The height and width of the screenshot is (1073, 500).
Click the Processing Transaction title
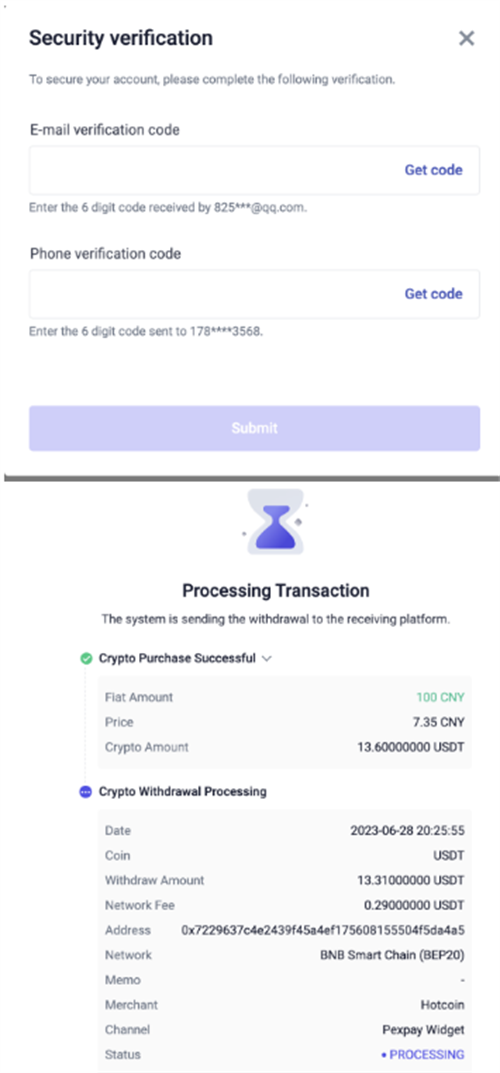pos(276,591)
